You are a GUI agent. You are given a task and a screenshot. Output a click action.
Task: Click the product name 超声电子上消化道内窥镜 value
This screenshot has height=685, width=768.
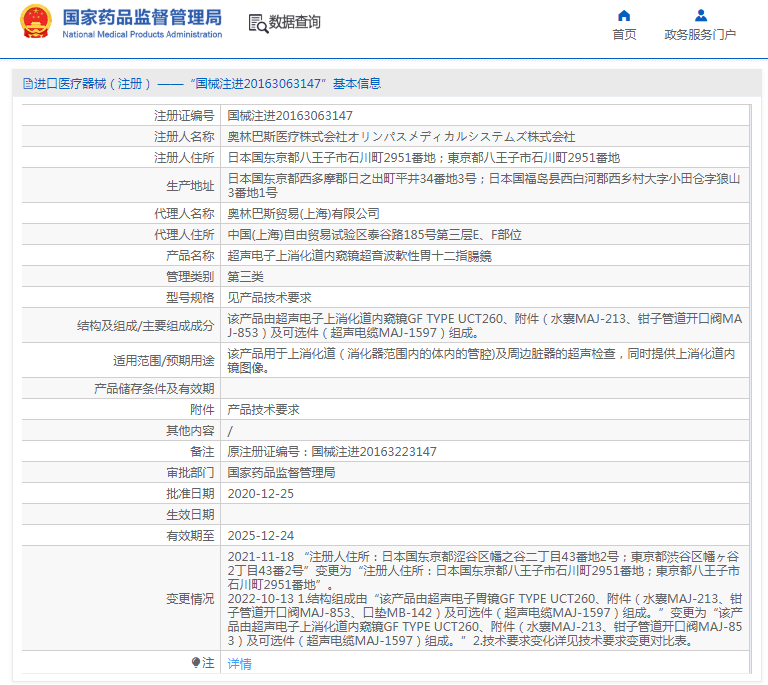pyautogui.click(x=359, y=256)
